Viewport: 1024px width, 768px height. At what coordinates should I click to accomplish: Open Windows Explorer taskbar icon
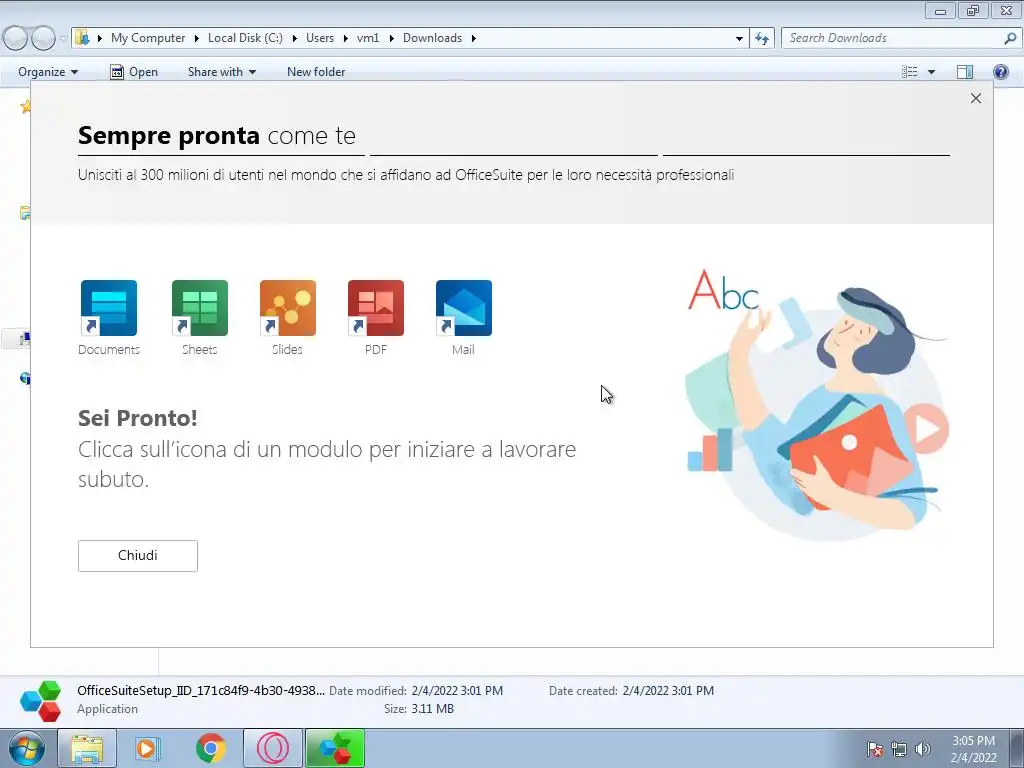(x=87, y=748)
